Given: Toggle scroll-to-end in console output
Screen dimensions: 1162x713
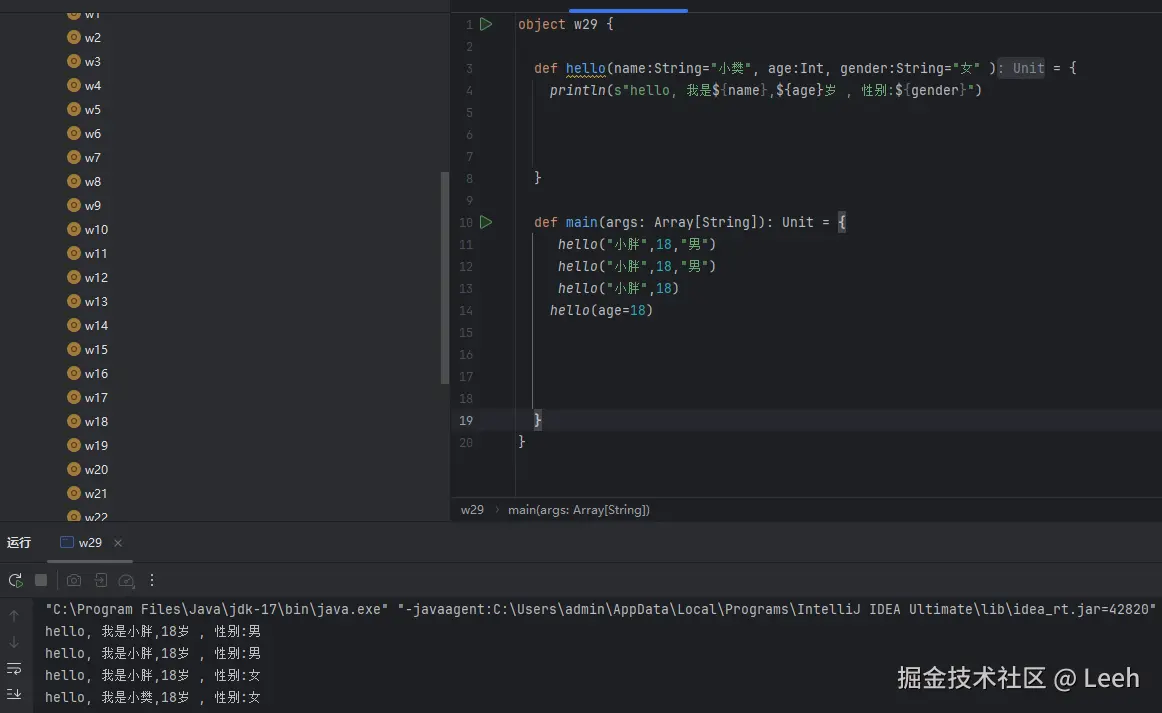Looking at the screenshot, I should (13, 693).
